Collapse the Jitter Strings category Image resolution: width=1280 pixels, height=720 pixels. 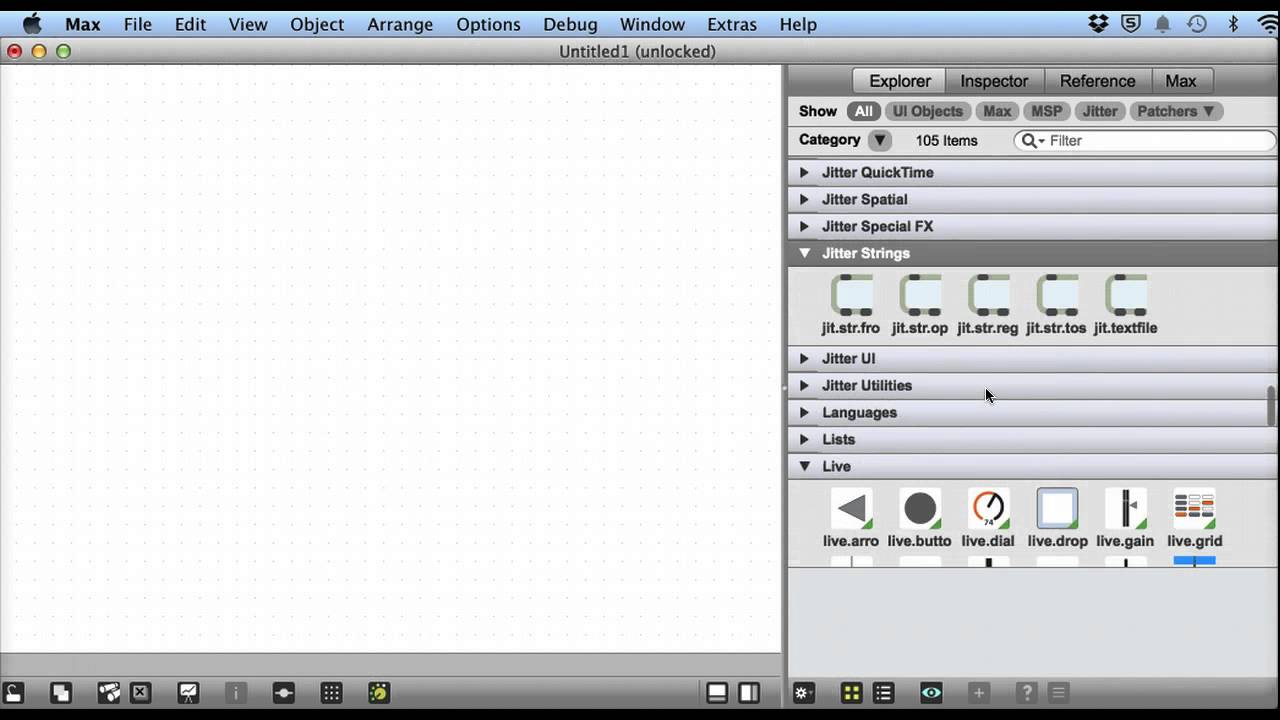coord(804,253)
